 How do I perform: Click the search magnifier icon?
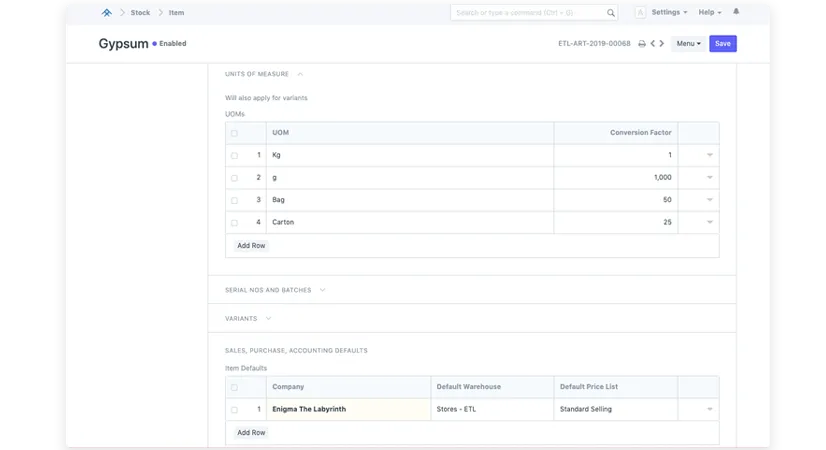(611, 13)
